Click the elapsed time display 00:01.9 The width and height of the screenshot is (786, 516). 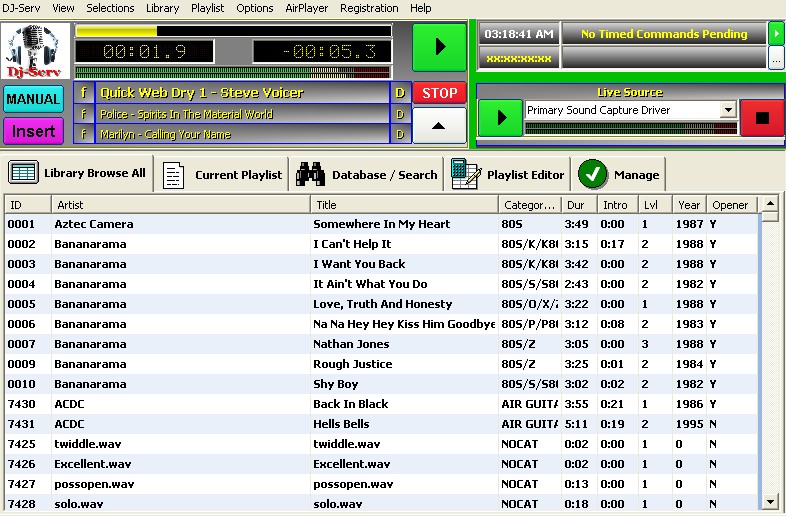pos(144,51)
